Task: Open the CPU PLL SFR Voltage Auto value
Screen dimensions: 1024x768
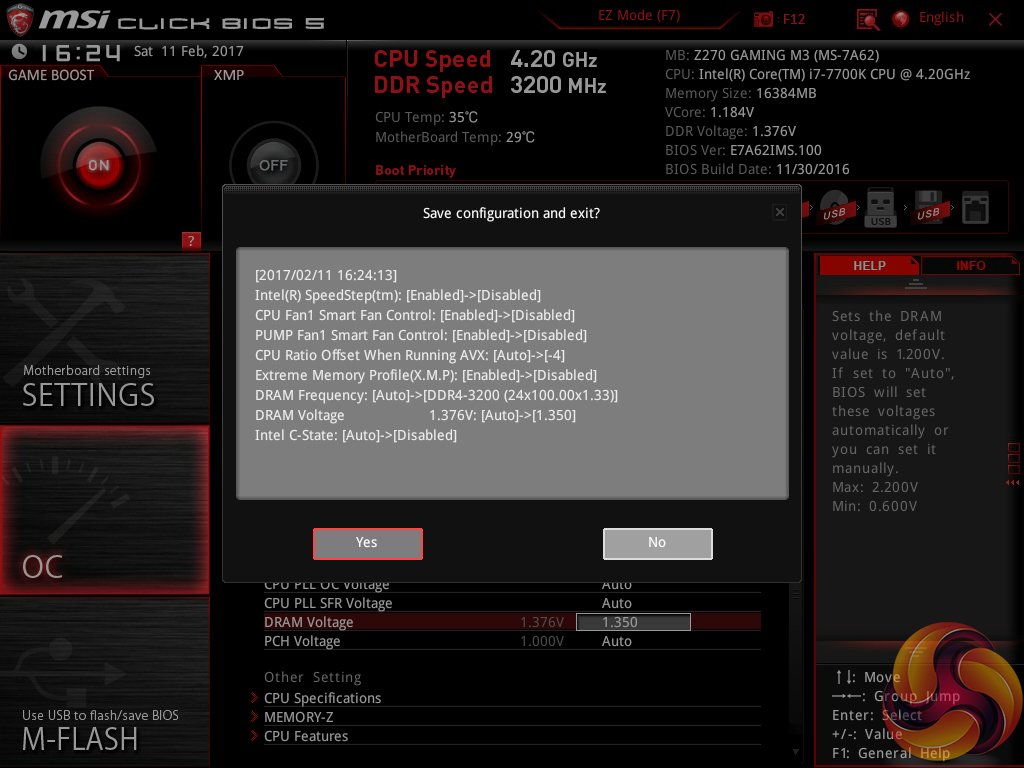Action: click(x=616, y=603)
